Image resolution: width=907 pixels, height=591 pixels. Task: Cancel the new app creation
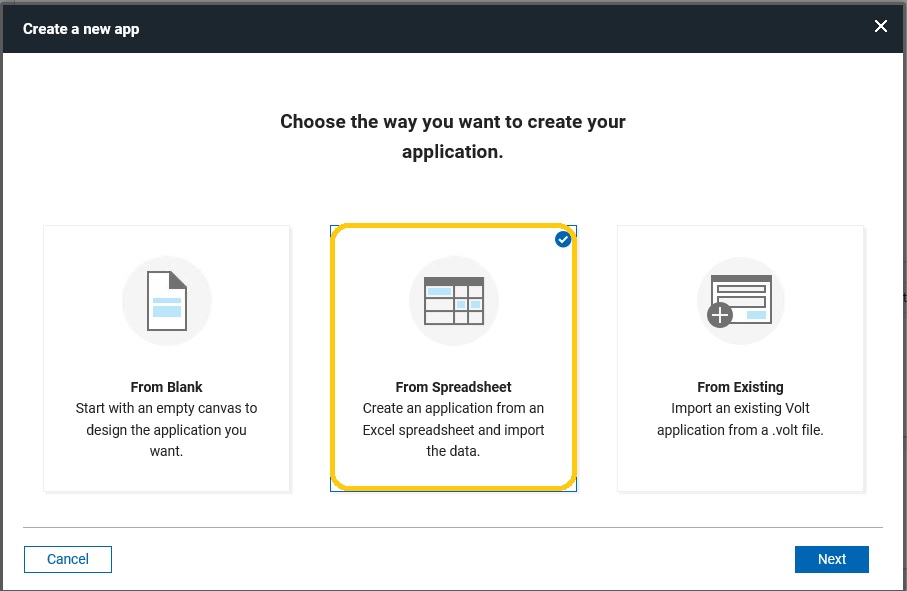(68, 559)
